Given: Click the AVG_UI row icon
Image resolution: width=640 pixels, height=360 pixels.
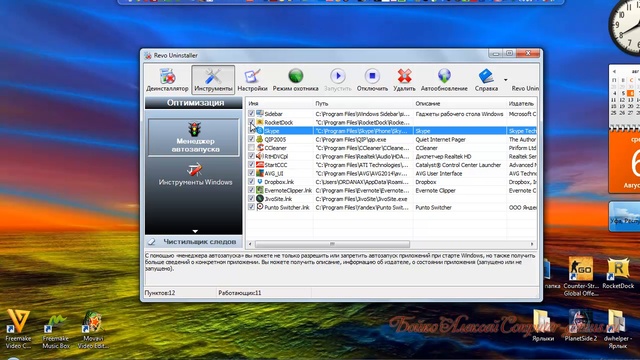Looking at the screenshot, I should pyautogui.click(x=260, y=173).
